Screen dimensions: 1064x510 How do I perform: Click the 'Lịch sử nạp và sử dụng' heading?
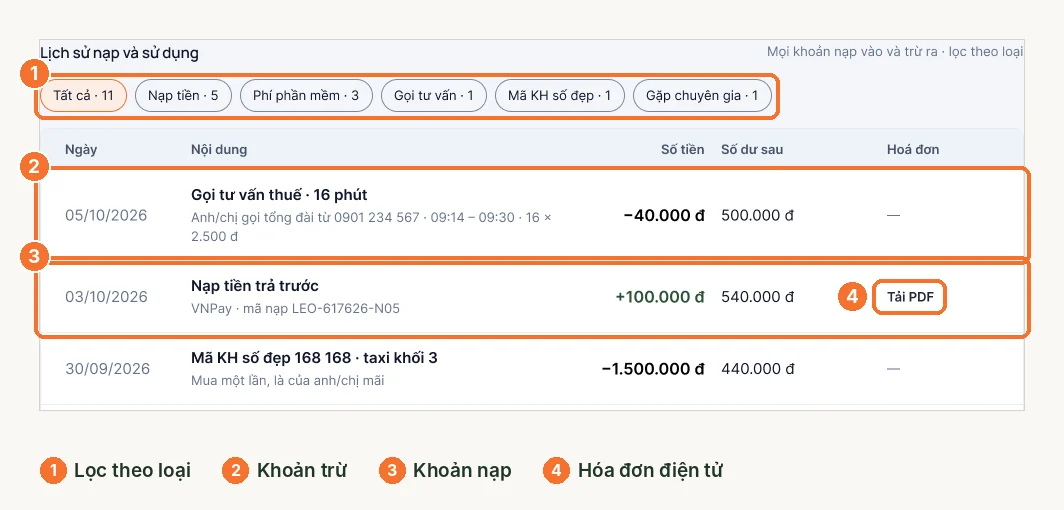point(119,53)
